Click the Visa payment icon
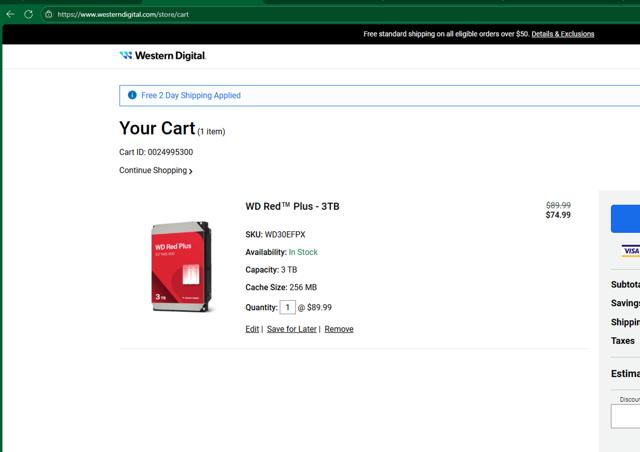640x452 pixels. pos(631,251)
